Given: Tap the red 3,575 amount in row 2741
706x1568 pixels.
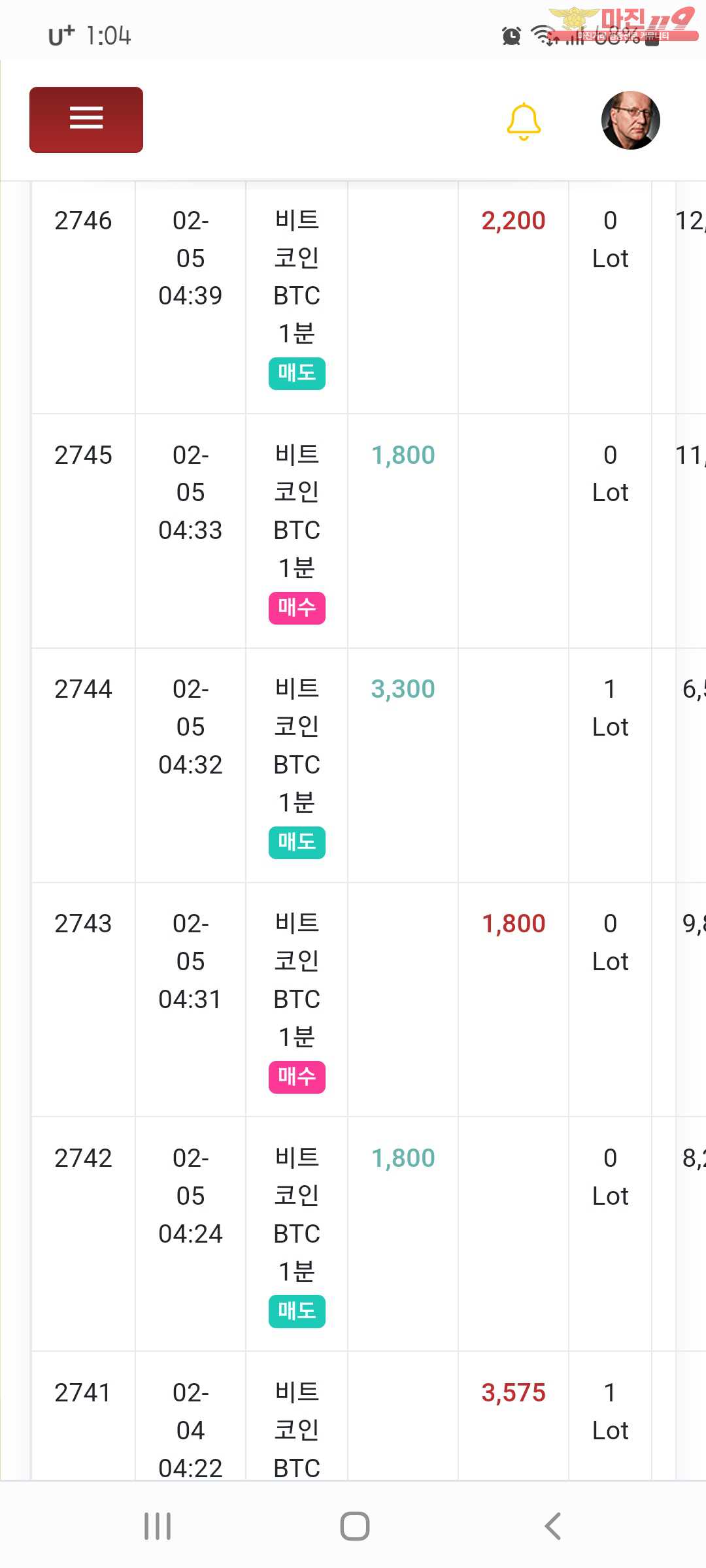Looking at the screenshot, I should tap(513, 1393).
